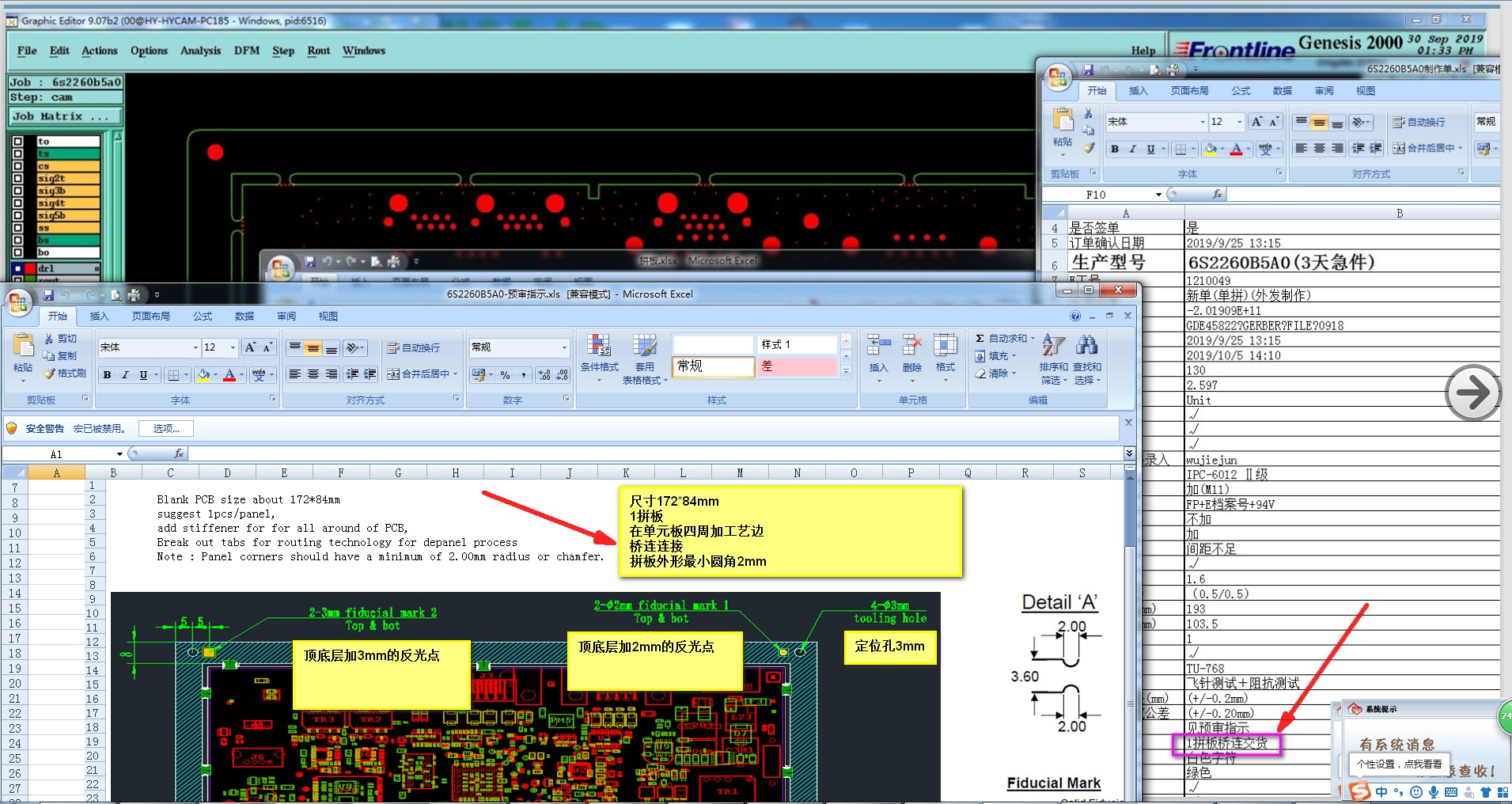The image size is (1512, 804).
Task: Toggle checkbox for layer 'sig5b' in Genesis
Action: pyautogui.click(x=18, y=215)
